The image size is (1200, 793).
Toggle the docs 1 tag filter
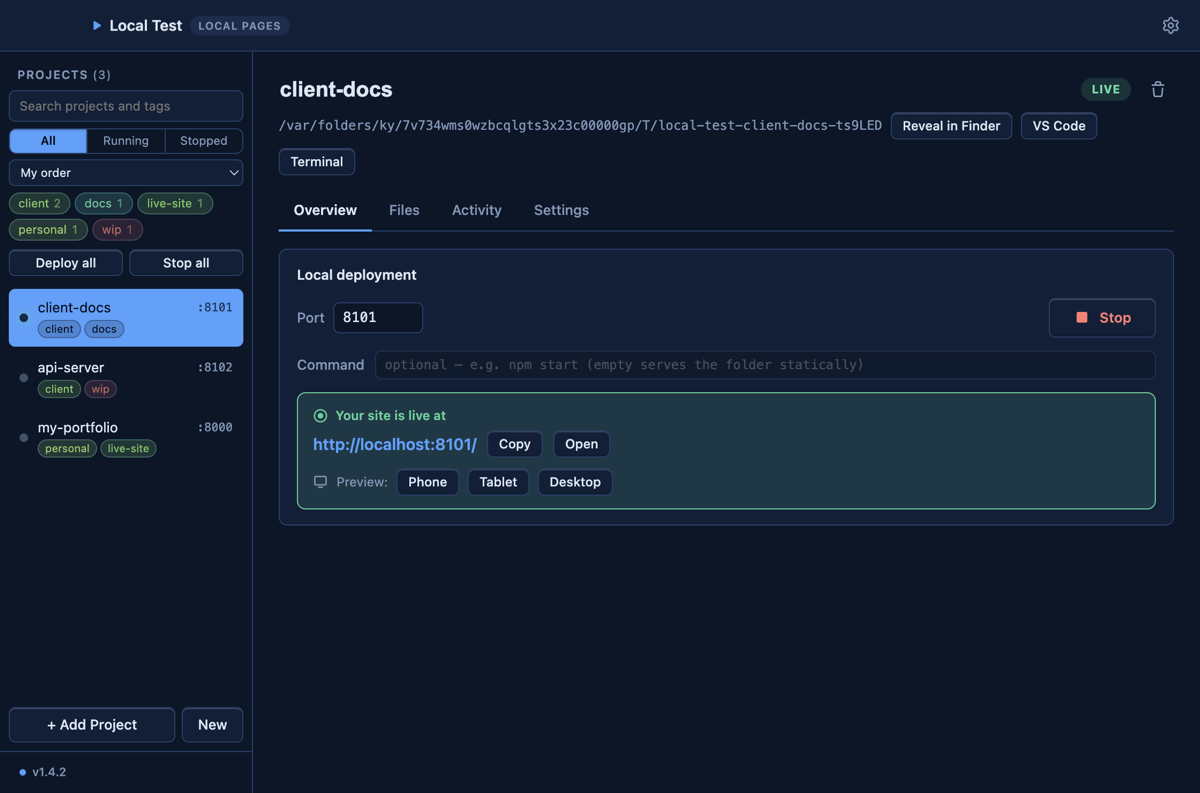(x=104, y=203)
